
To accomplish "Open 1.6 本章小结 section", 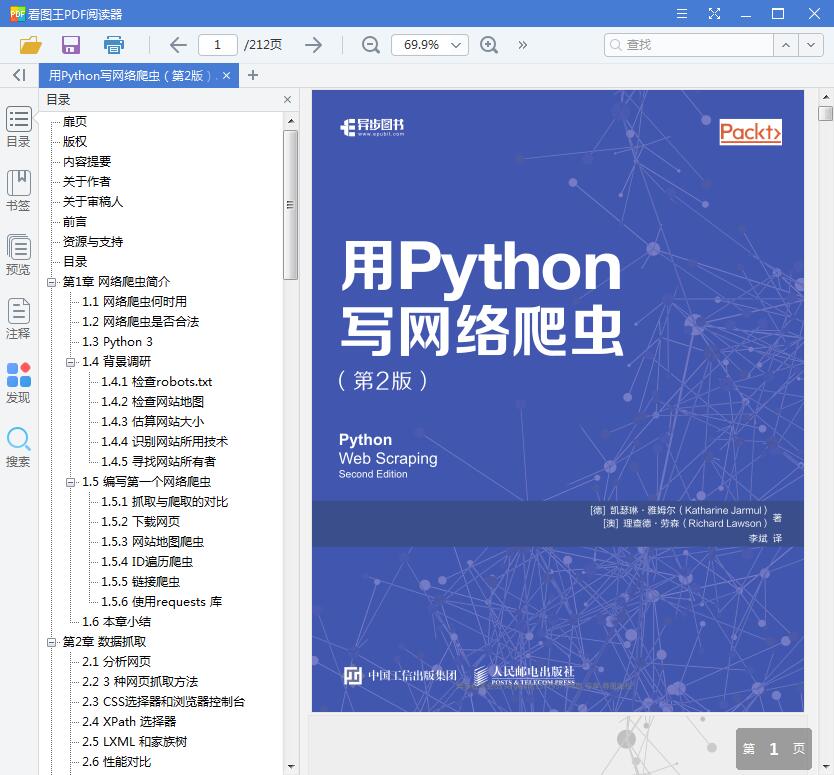I will click(x=116, y=622).
